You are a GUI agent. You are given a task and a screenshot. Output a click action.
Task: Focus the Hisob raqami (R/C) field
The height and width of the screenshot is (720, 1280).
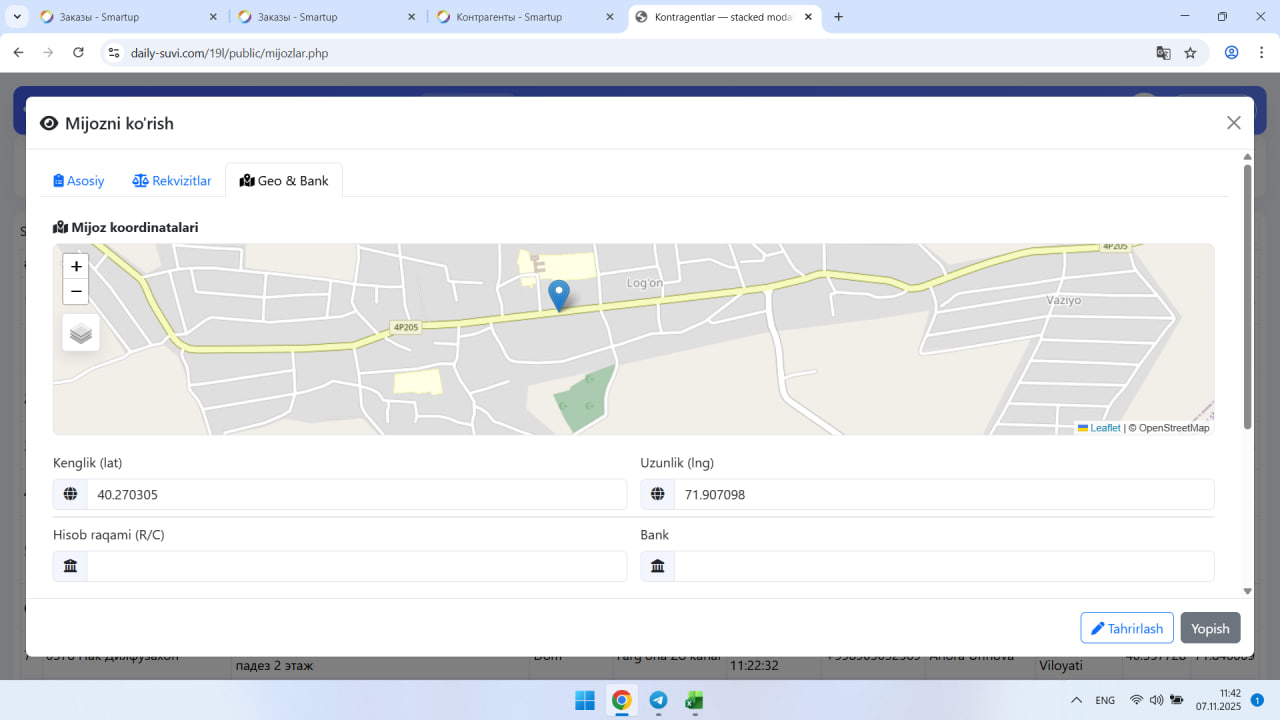point(356,566)
